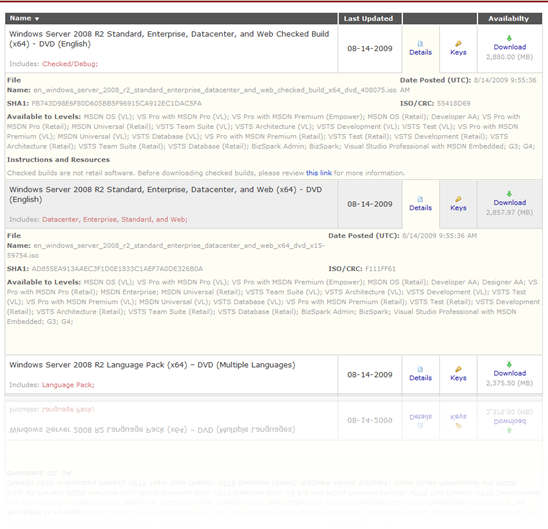Click Details page icon for Language Pack row
This screenshot has height=529, width=548.
pyautogui.click(x=420, y=369)
